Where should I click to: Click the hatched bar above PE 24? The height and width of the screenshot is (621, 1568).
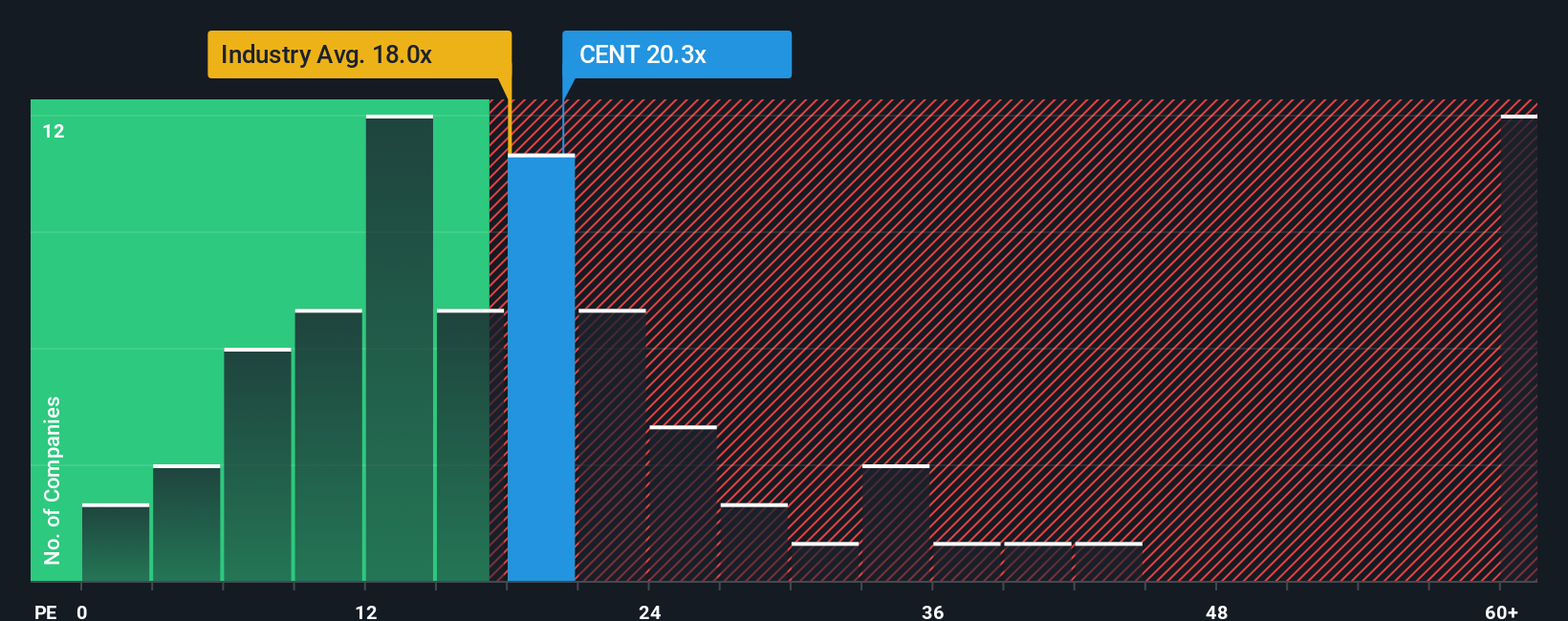683,503
